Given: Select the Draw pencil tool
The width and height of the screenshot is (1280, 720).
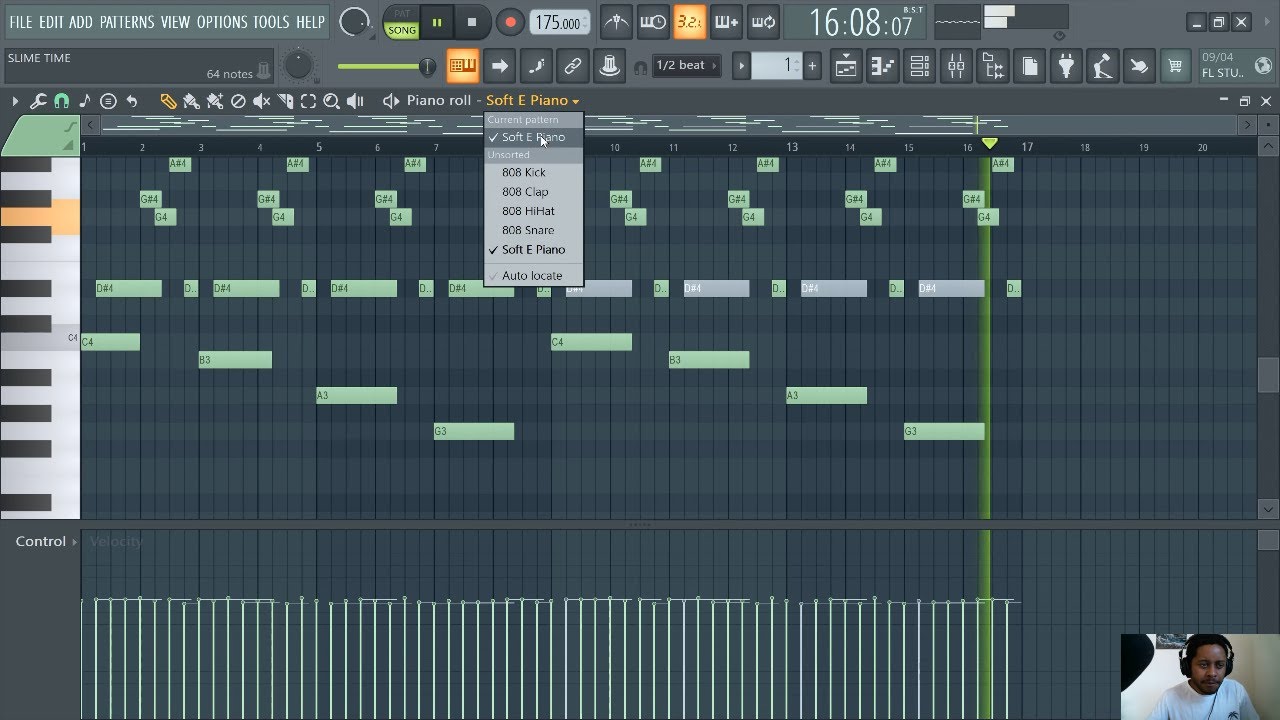Looking at the screenshot, I should pyautogui.click(x=168, y=101).
